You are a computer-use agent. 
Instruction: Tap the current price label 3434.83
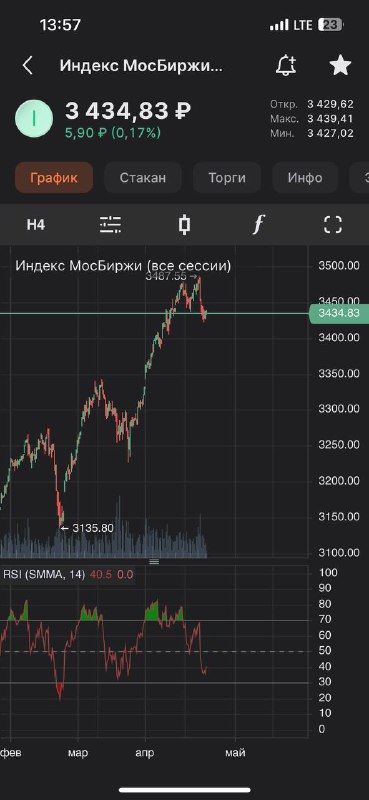point(339,313)
